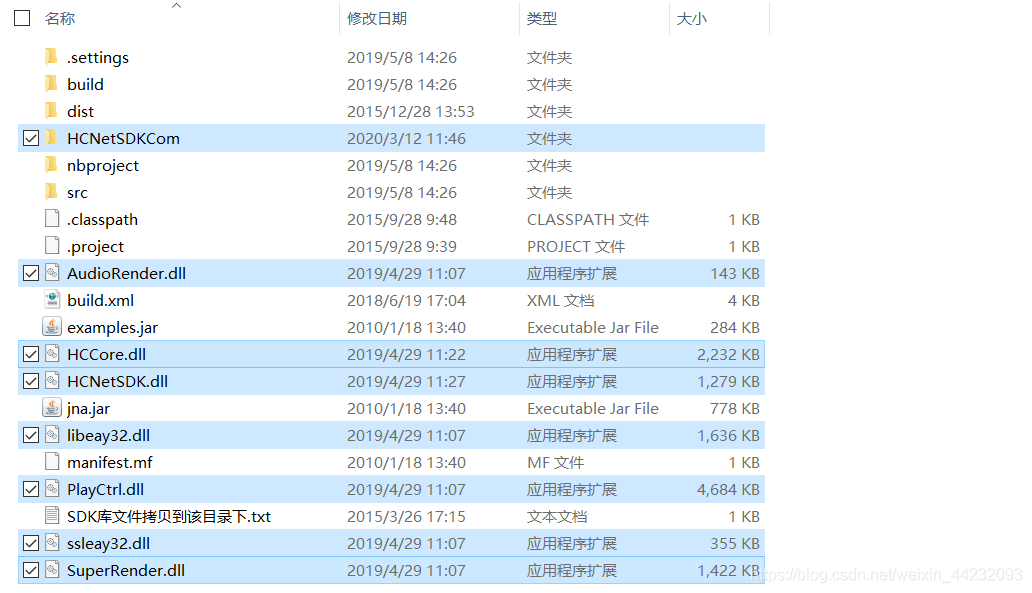Click the dist folder icon
Image resolution: width=1032 pixels, height=593 pixels.
click(x=51, y=111)
